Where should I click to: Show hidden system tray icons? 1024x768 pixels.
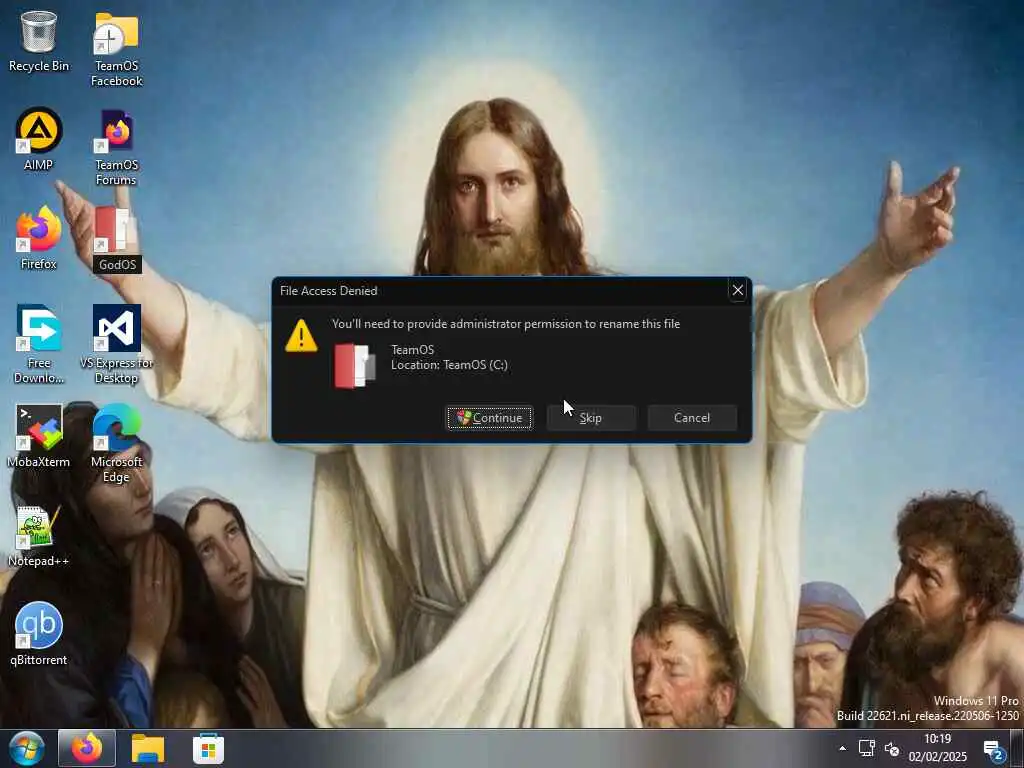[842, 748]
